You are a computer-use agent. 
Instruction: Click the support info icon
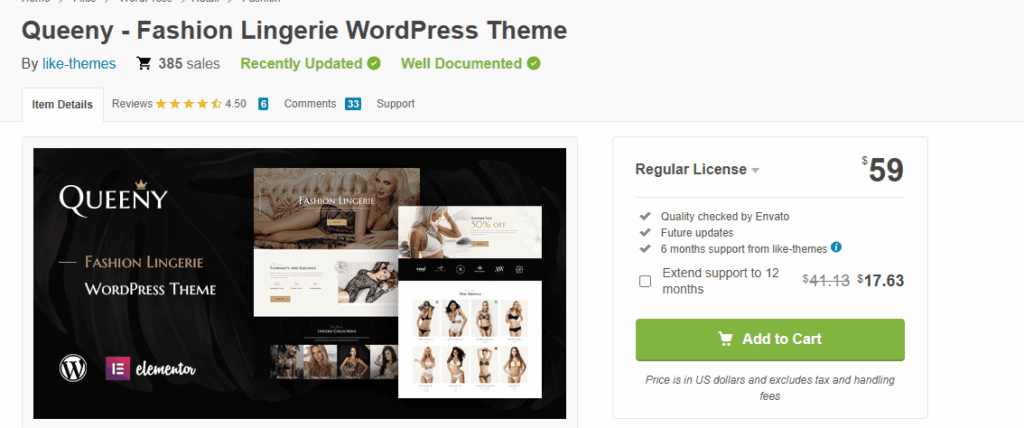pos(836,248)
